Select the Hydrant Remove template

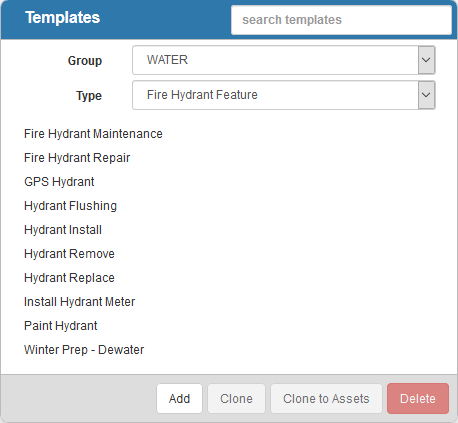(x=69, y=254)
